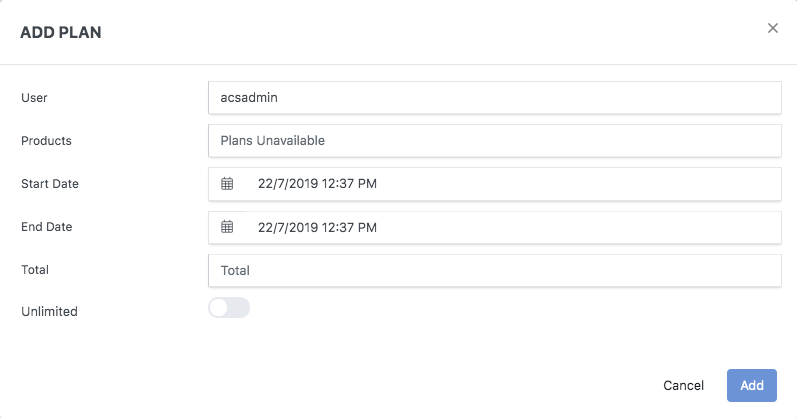Open the End Date calendar picker icon
Image resolution: width=797 pixels, height=418 pixels.
coord(227,227)
